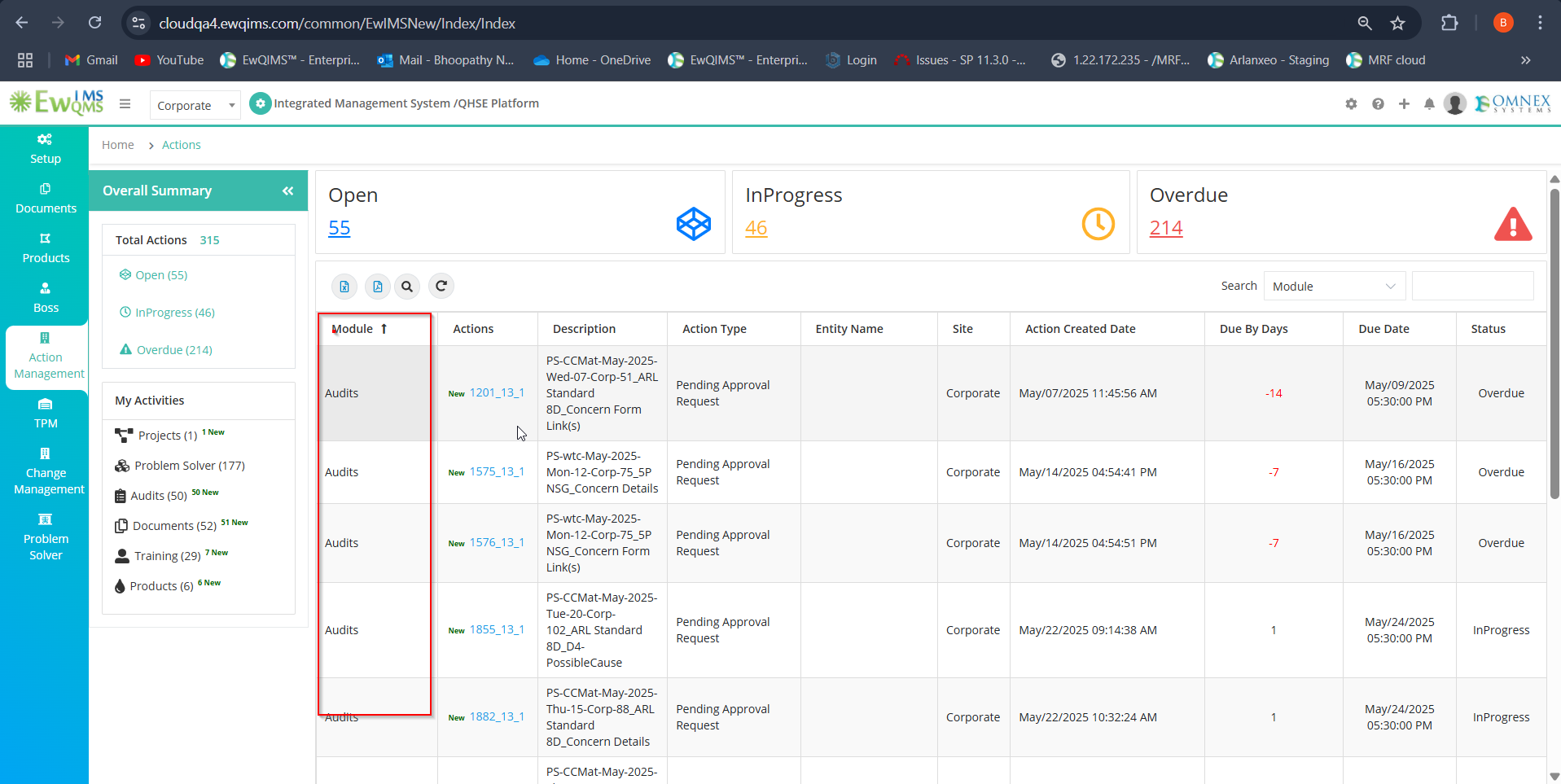Open Problem Solver in sidebar

point(46,537)
